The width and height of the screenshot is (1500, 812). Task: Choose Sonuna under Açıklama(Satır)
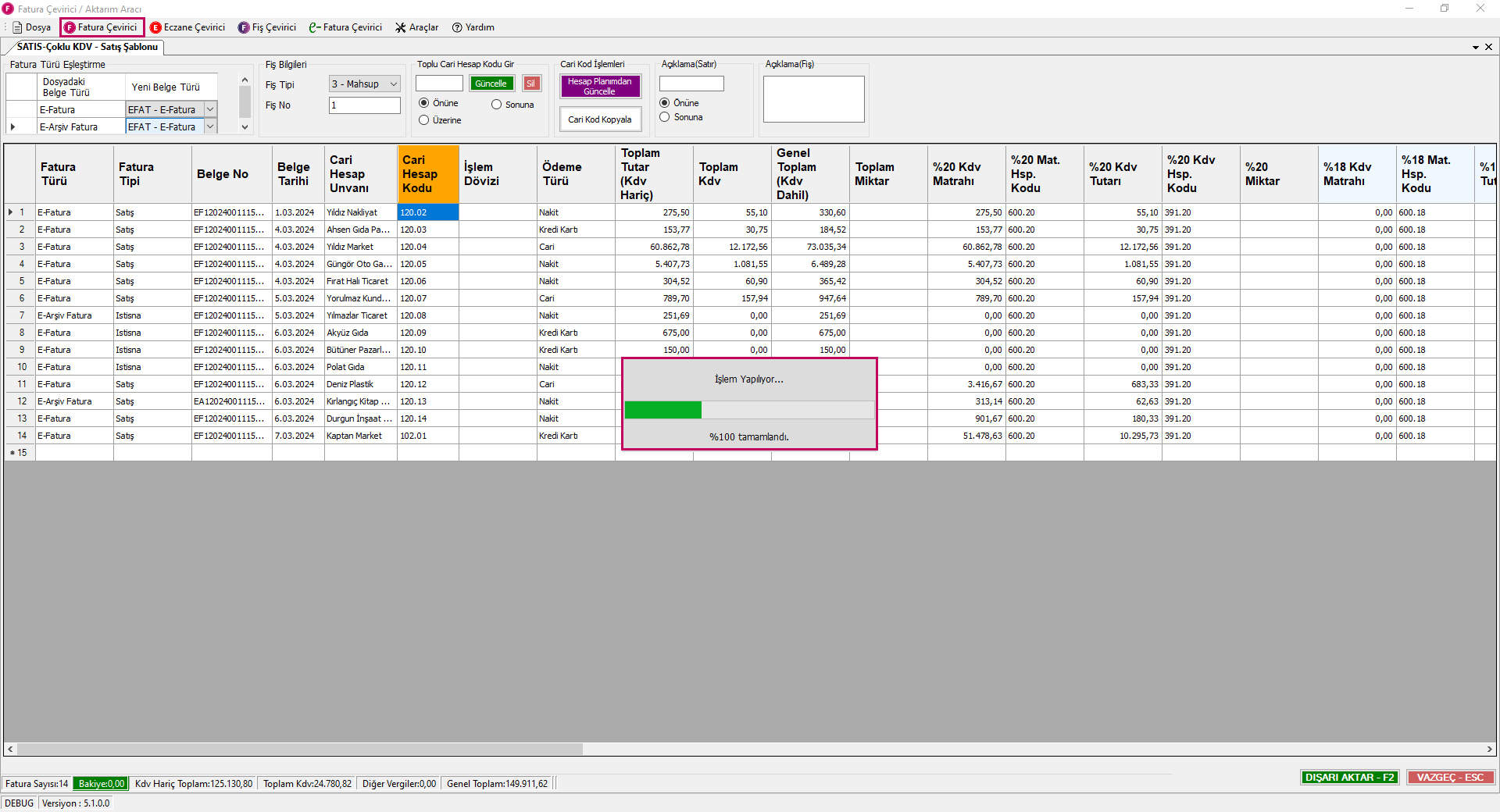click(x=665, y=117)
